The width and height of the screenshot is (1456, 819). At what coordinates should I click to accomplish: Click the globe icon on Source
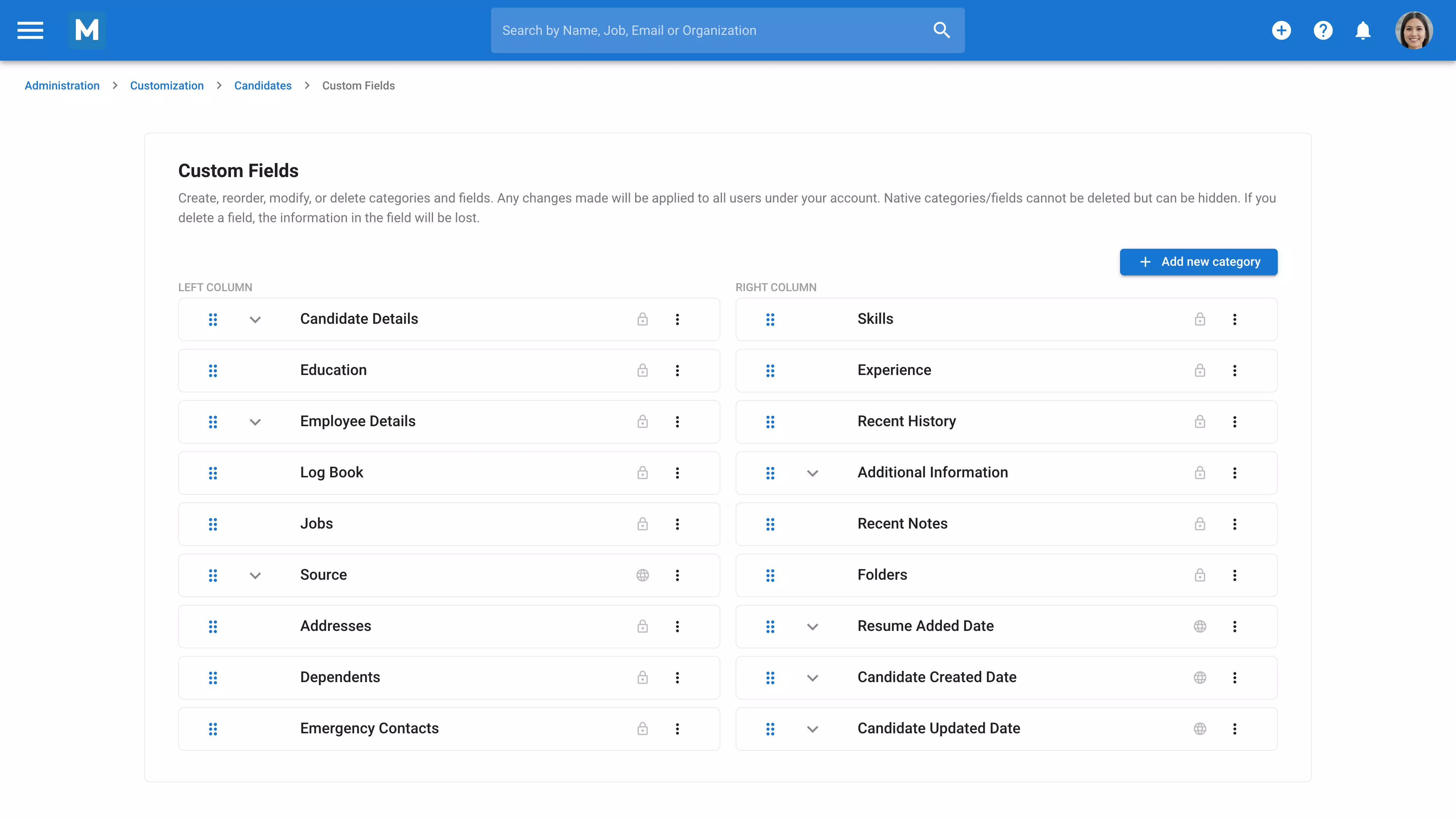pyautogui.click(x=643, y=575)
